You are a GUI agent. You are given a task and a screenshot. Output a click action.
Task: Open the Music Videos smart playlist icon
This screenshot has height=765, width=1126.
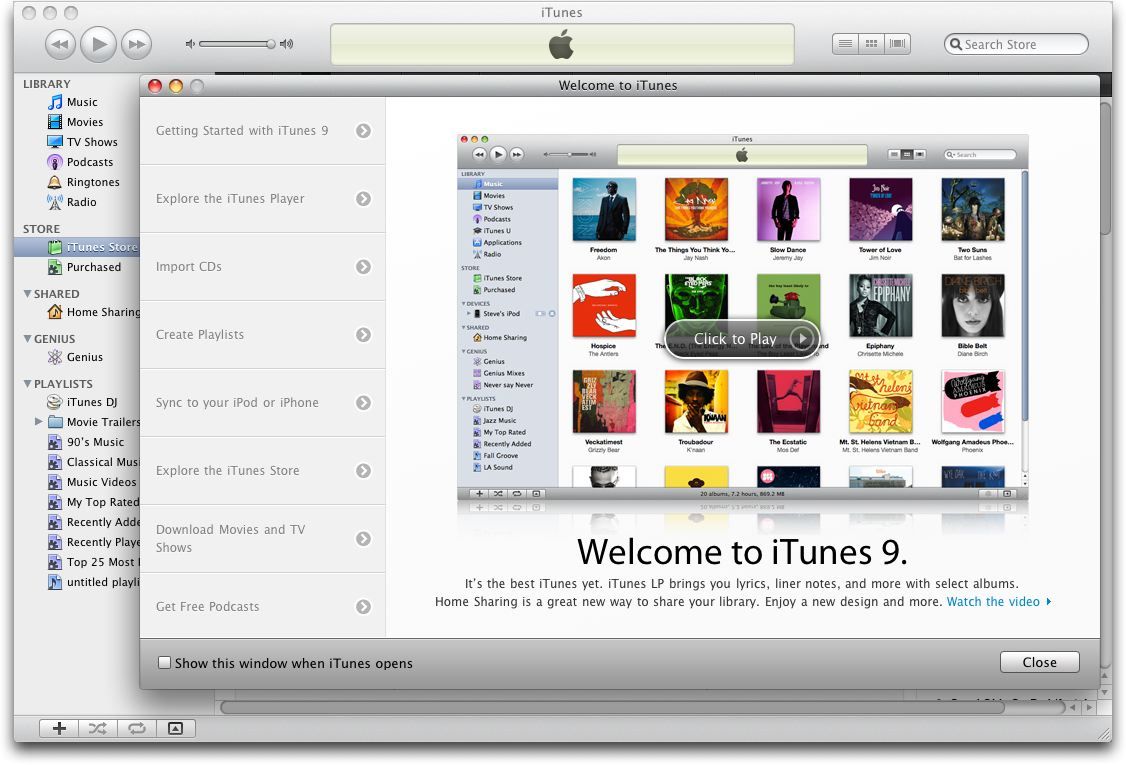coord(55,482)
